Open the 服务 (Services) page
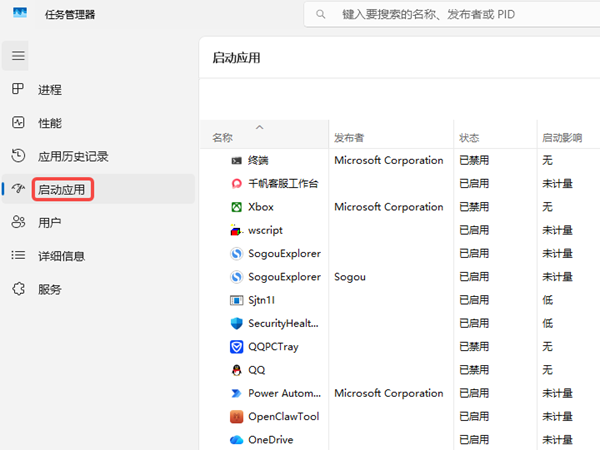Screen dimensions: 600x450 pyautogui.click(x=50, y=289)
